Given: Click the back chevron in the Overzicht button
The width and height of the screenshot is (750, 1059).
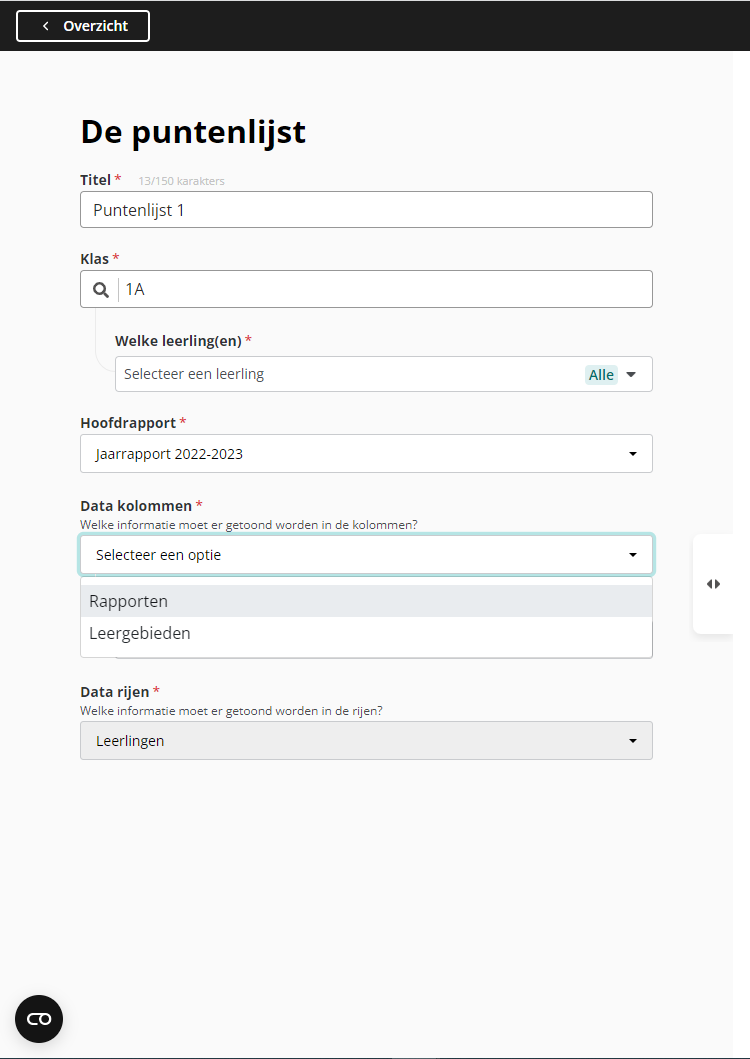Looking at the screenshot, I should click(45, 26).
